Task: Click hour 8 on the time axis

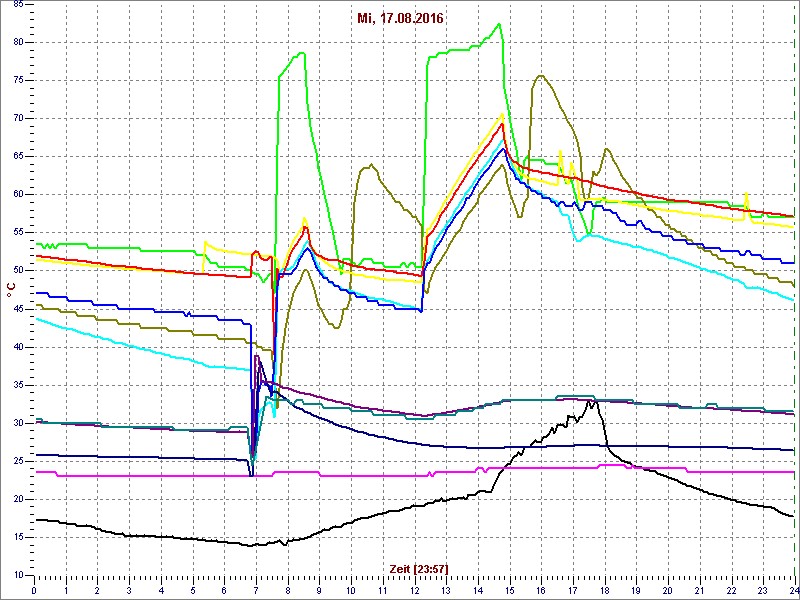Action: (288, 588)
